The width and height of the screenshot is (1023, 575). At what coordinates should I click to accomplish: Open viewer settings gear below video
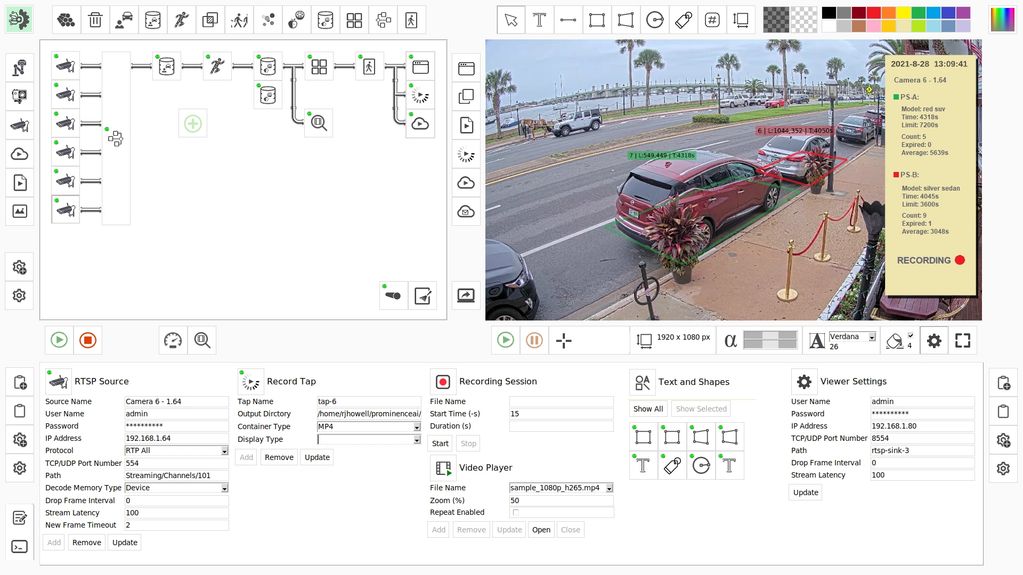(x=934, y=340)
